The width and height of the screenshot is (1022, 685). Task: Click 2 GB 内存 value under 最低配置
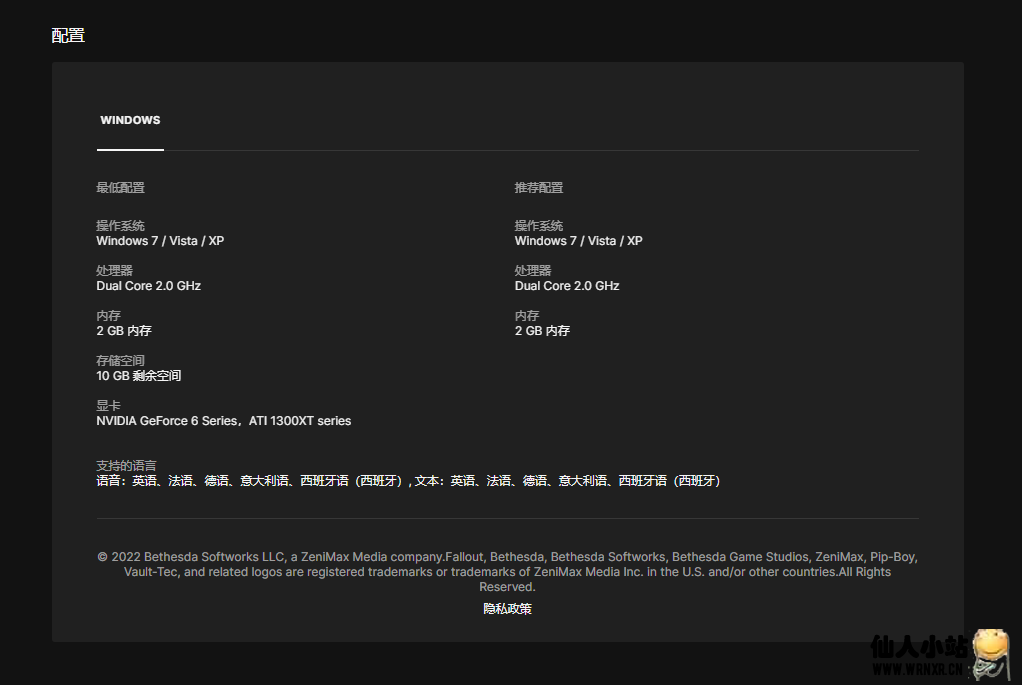(124, 331)
